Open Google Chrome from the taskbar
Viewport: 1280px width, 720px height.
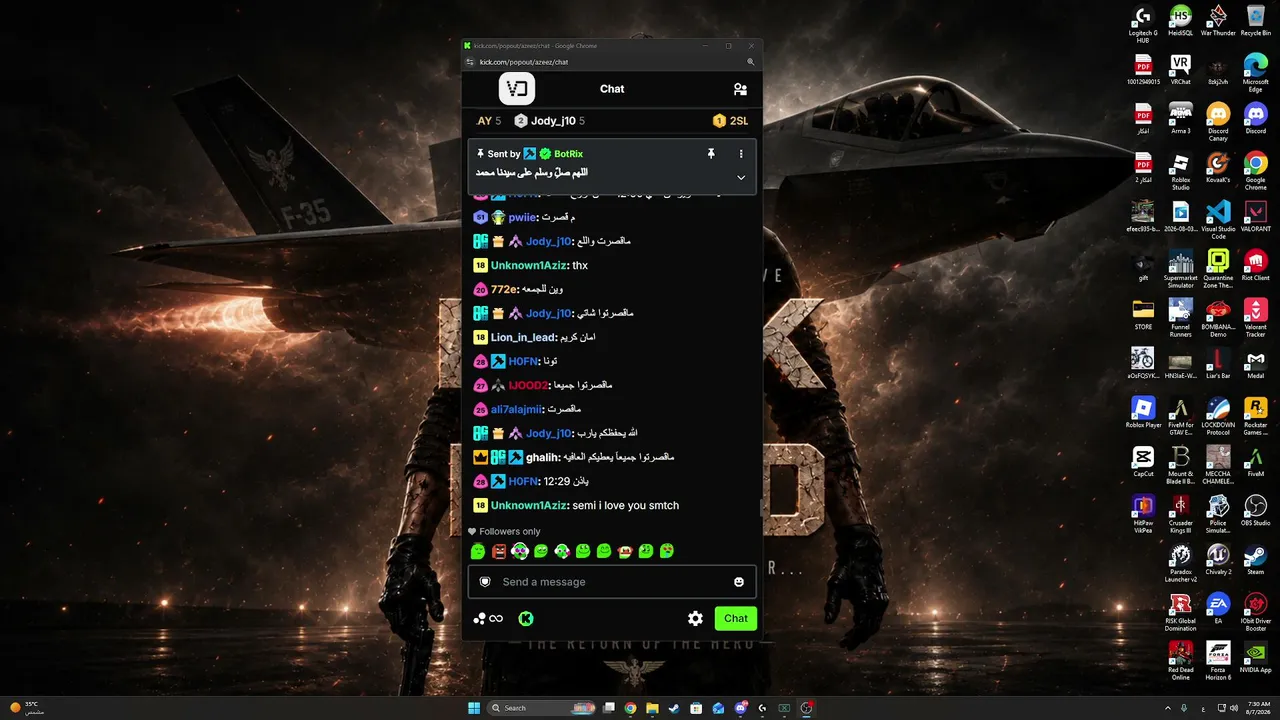tap(630, 708)
